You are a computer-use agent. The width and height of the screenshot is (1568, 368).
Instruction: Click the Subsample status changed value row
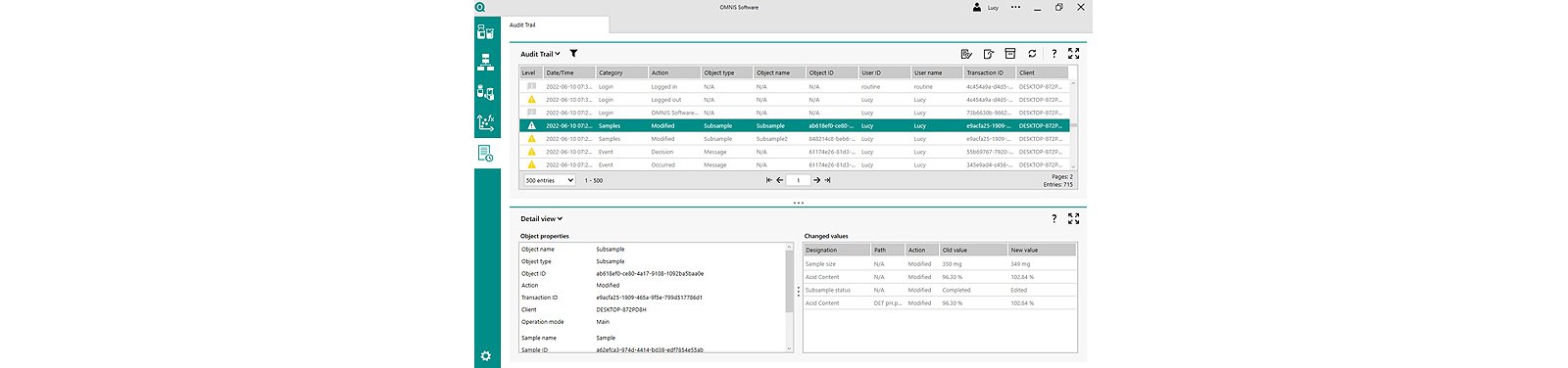(940, 290)
